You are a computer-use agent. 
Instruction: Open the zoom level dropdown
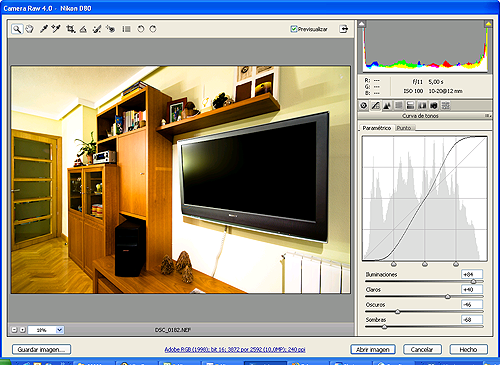coord(59,330)
